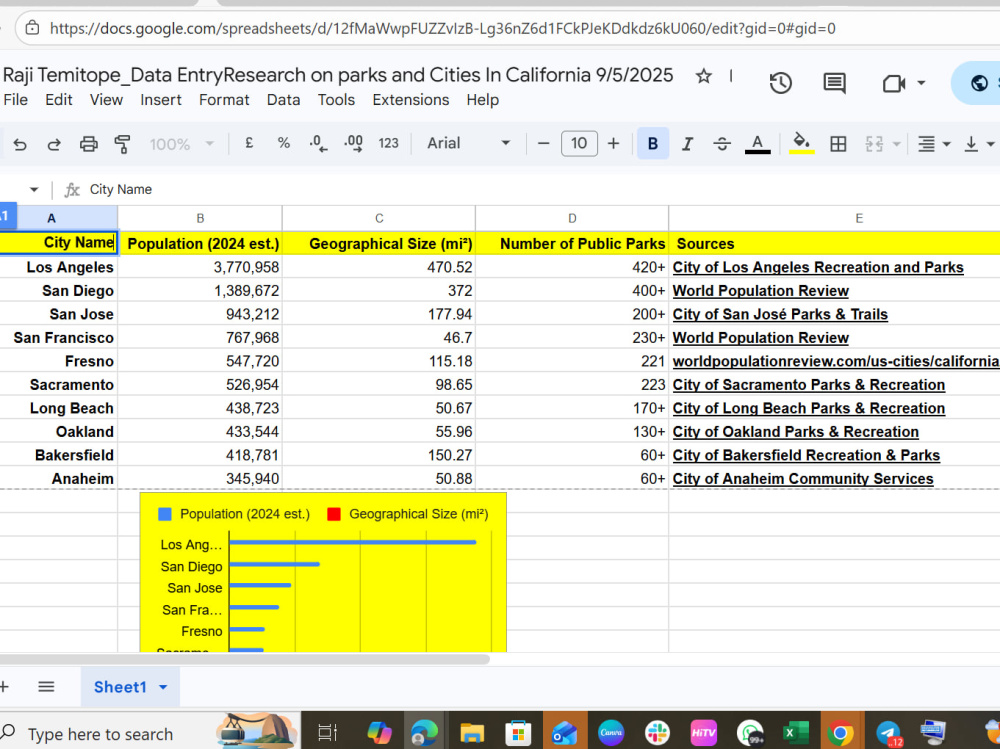Open City of San José Parks & Trails link
Viewport: 1000px width, 749px height.
pyautogui.click(x=780, y=315)
